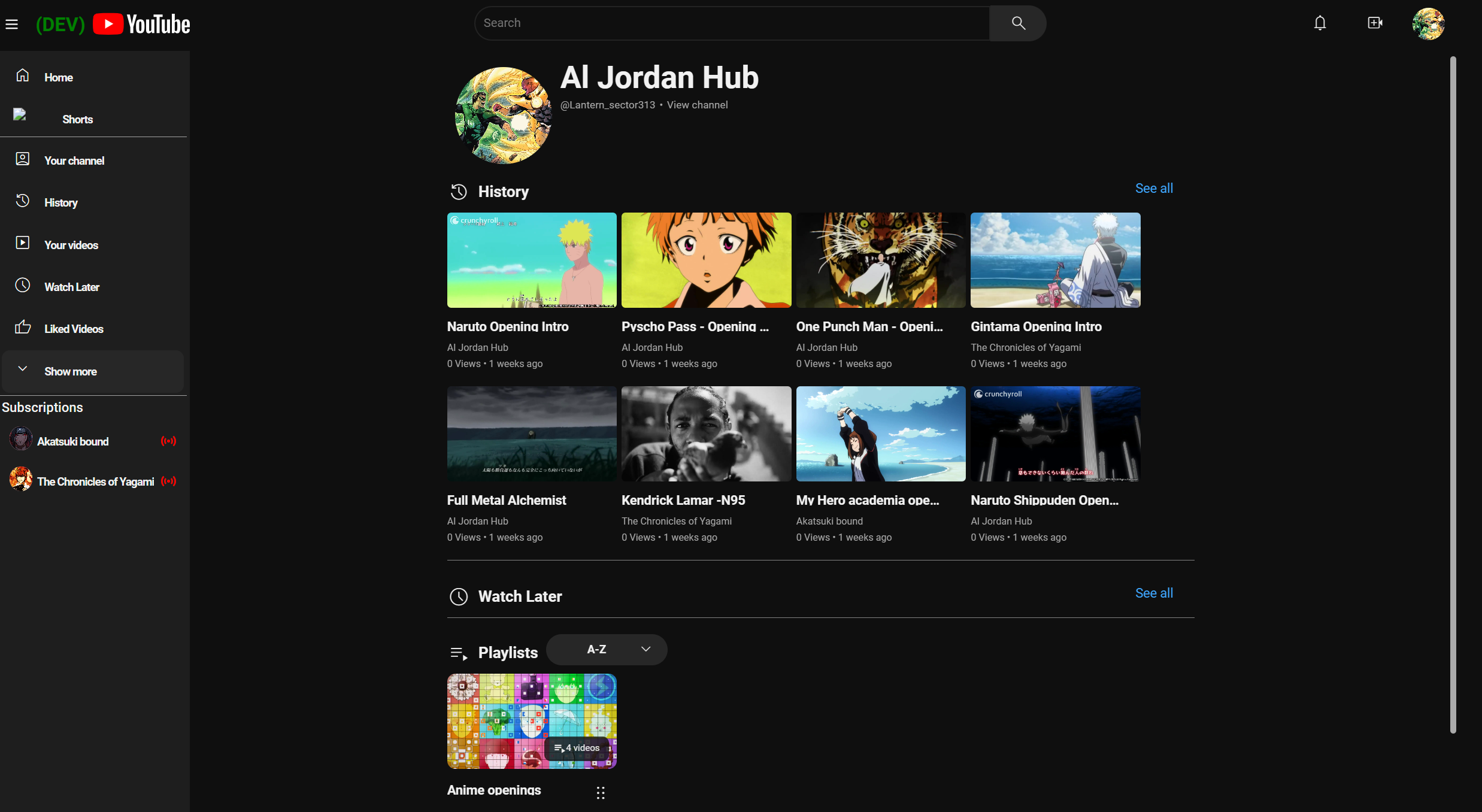The image size is (1482, 812).
Task: Click the Liked Videos thumbs-up icon
Action: coord(23,327)
